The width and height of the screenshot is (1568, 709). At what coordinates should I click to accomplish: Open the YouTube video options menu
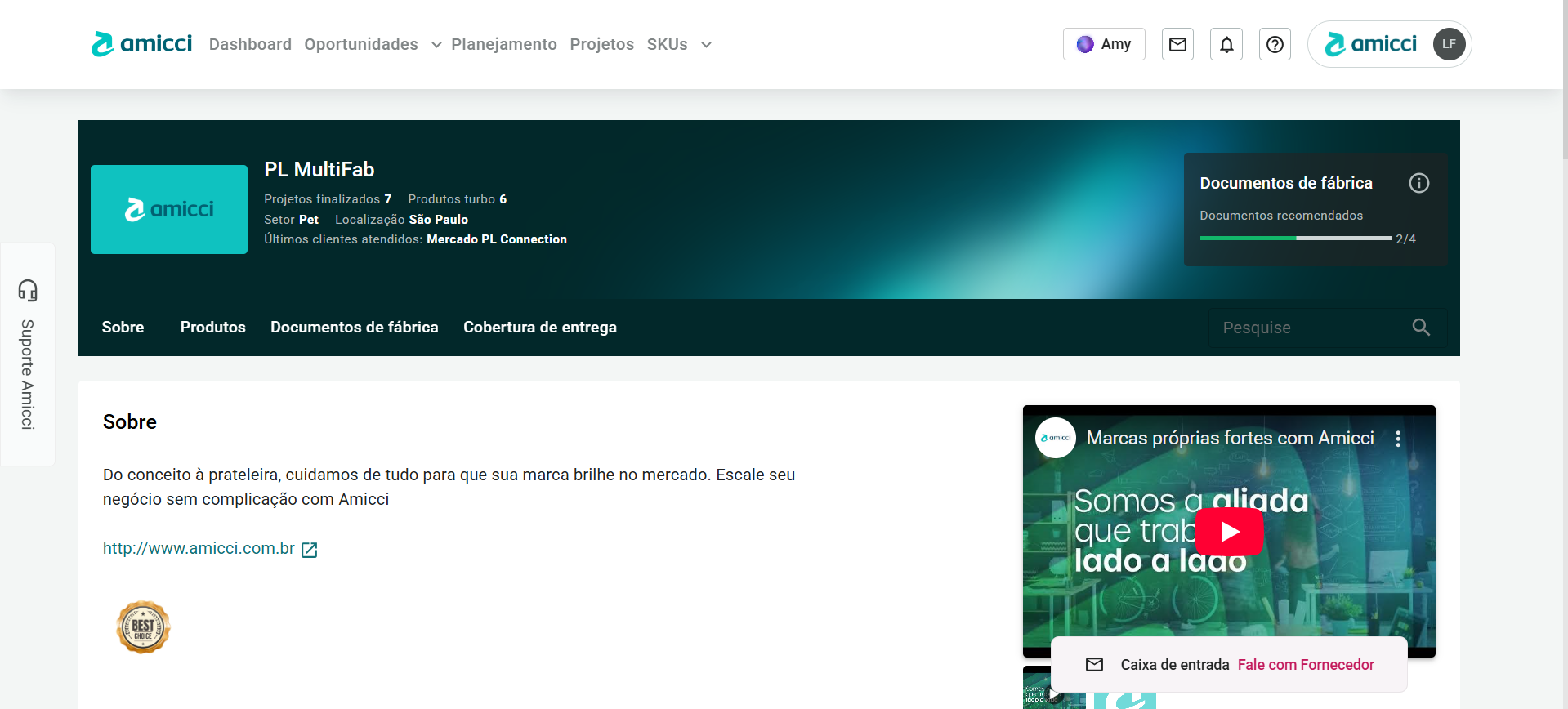1398,439
